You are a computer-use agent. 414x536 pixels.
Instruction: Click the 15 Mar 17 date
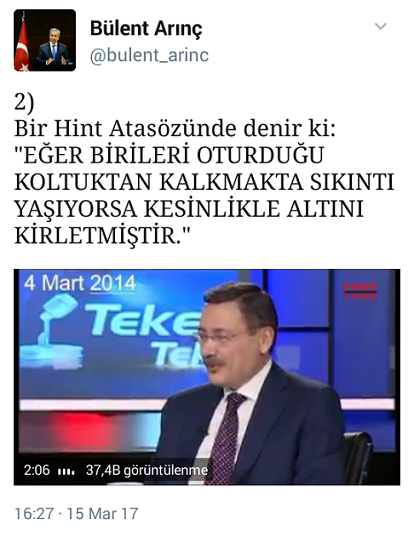[102, 513]
